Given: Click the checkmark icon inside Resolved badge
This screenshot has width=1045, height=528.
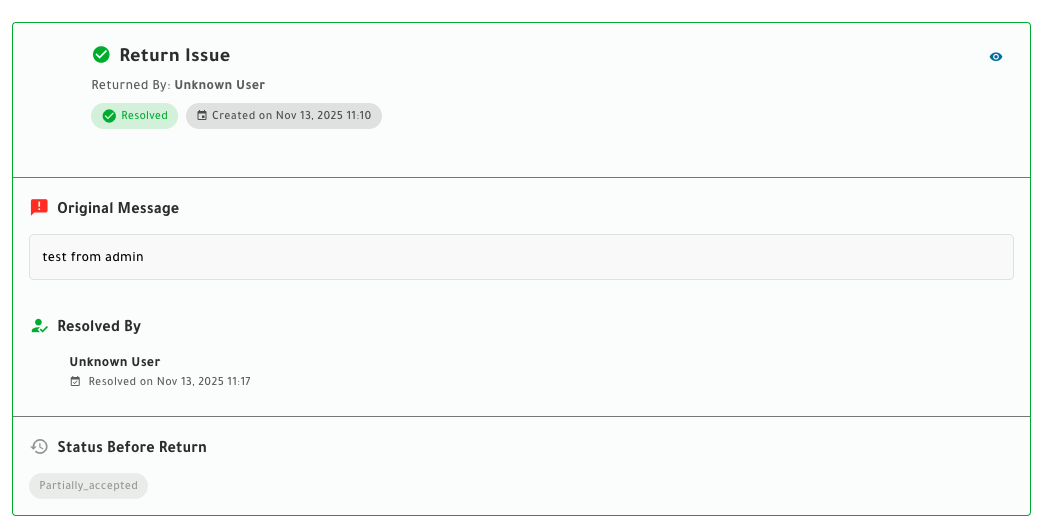Looking at the screenshot, I should pyautogui.click(x=109, y=116).
